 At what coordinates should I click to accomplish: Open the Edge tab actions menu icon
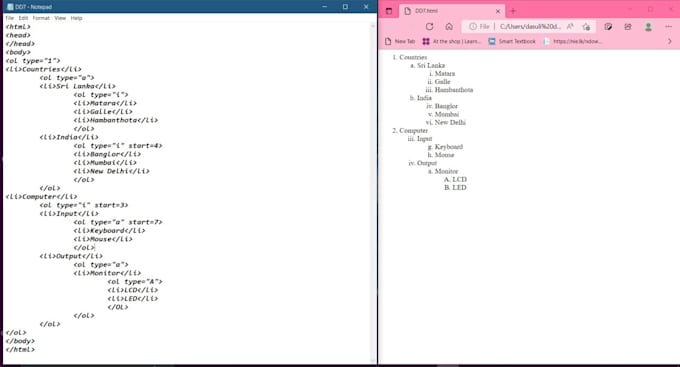tap(389, 11)
